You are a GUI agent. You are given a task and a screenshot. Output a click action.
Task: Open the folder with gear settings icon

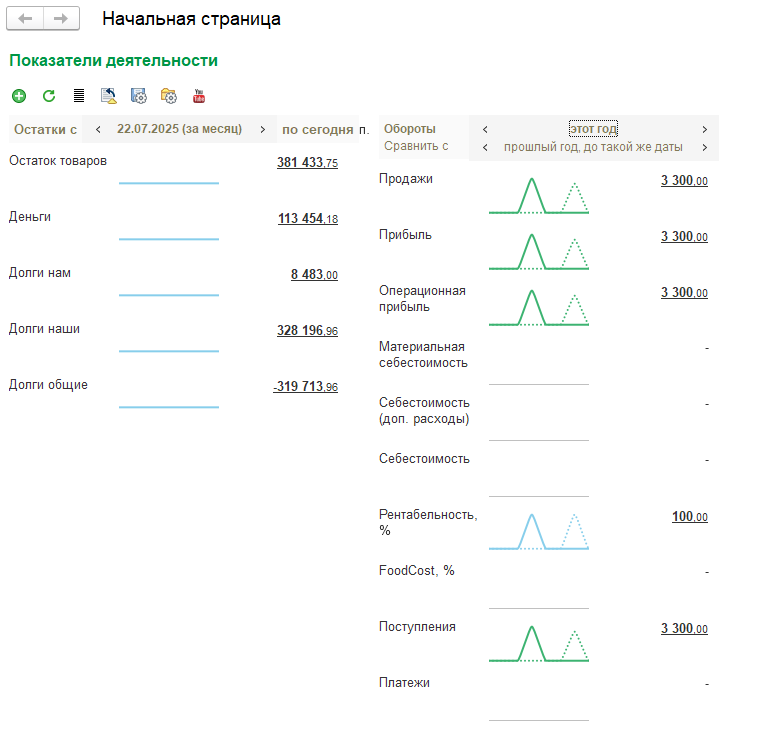169,96
